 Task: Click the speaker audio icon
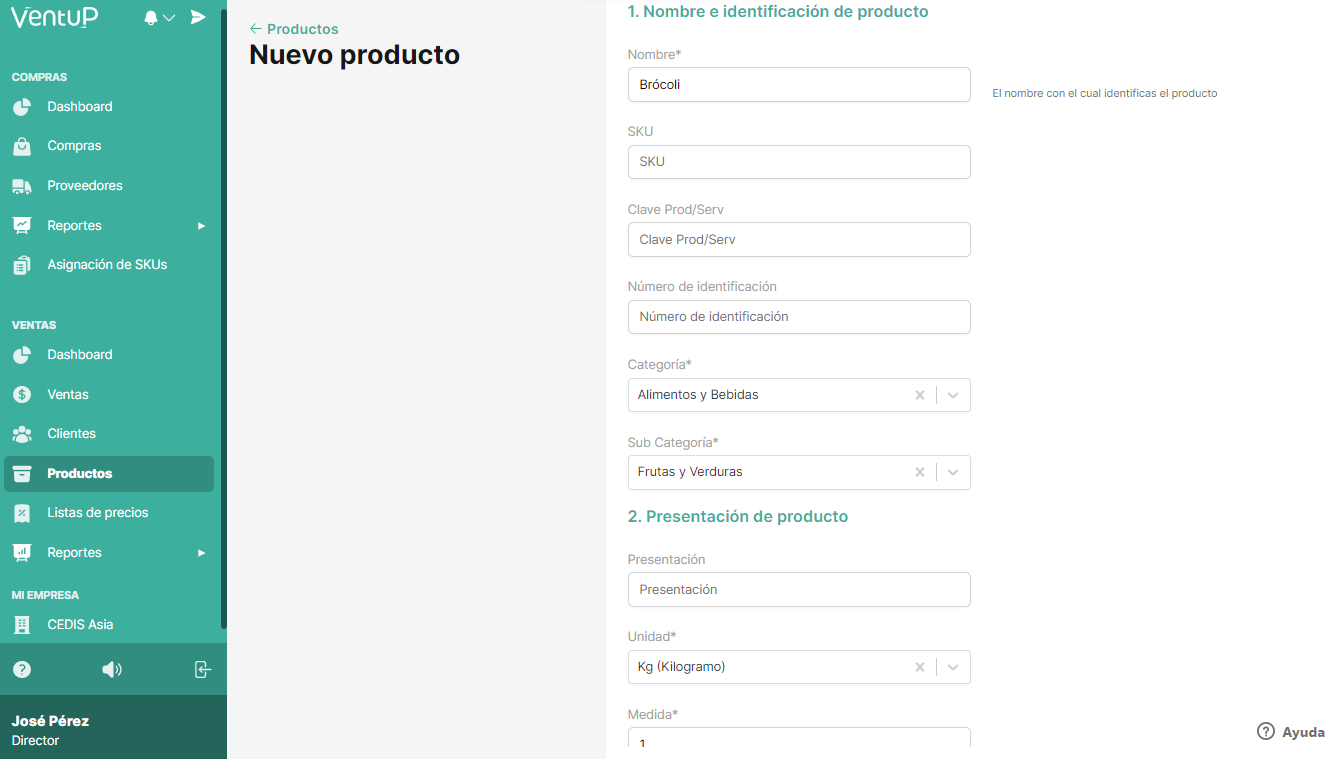point(112,669)
